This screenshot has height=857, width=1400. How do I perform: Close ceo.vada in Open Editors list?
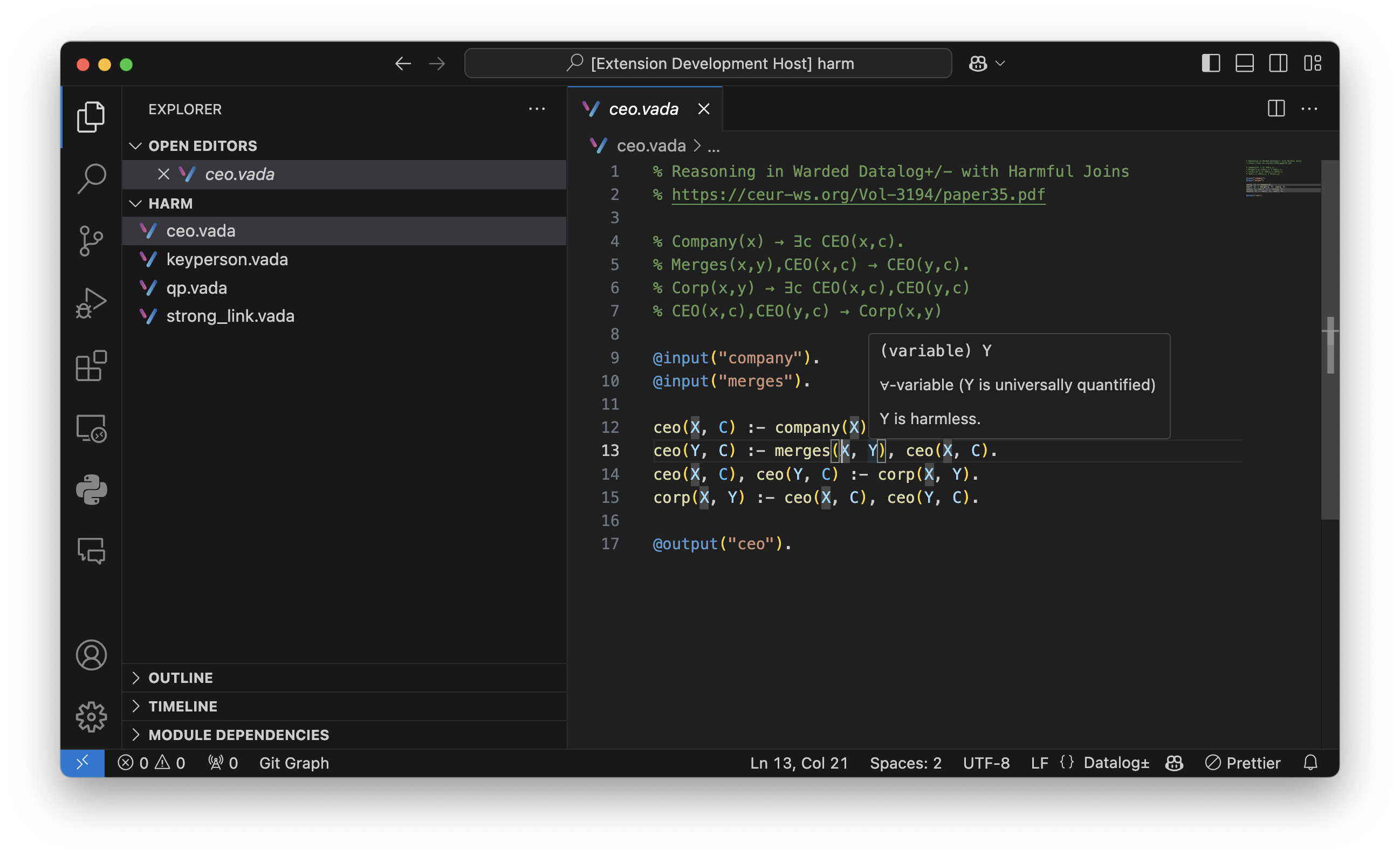tap(163, 174)
